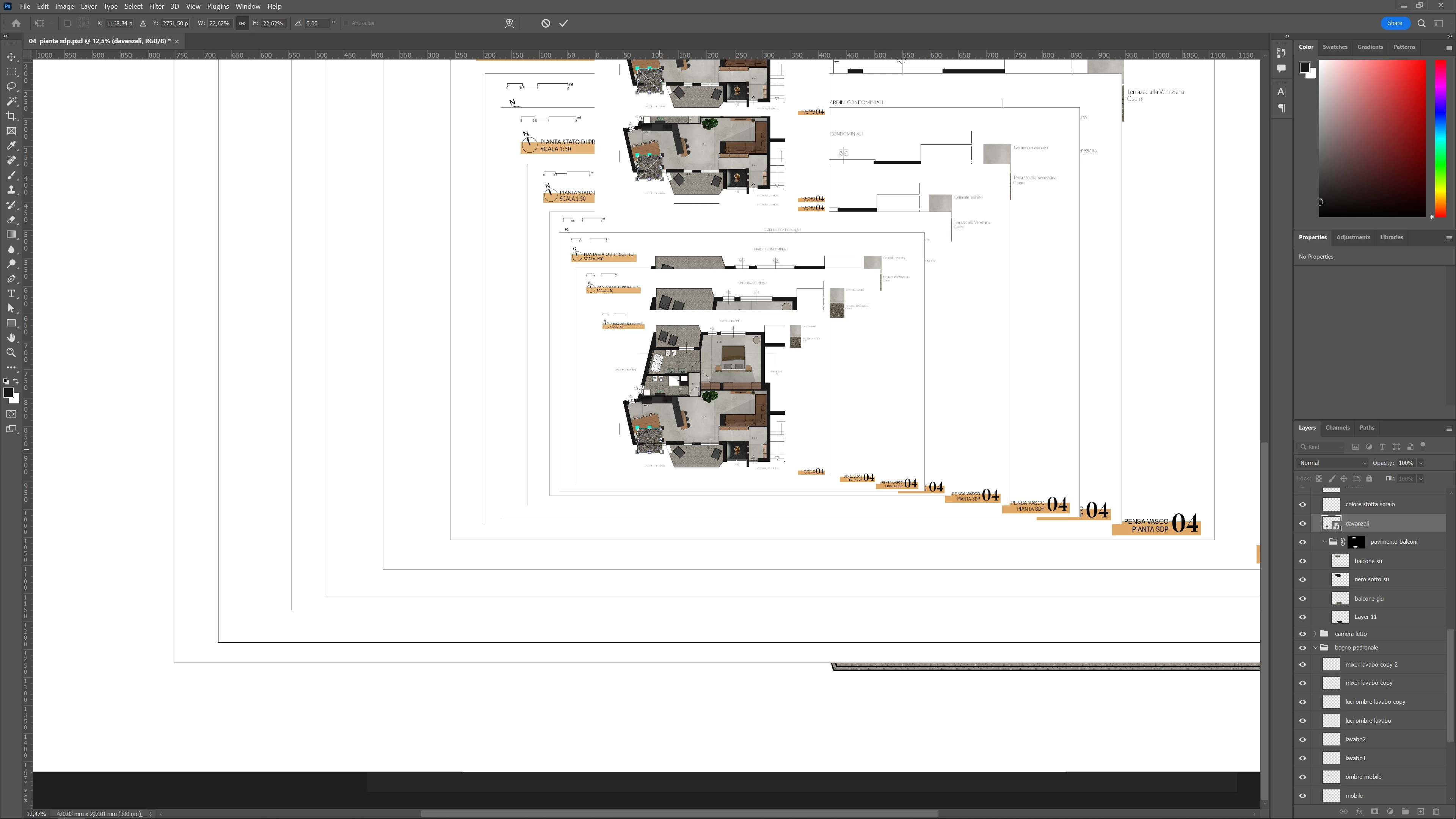This screenshot has height=819, width=1456.
Task: Toggle warp mode icon in options bar
Action: 509,23
